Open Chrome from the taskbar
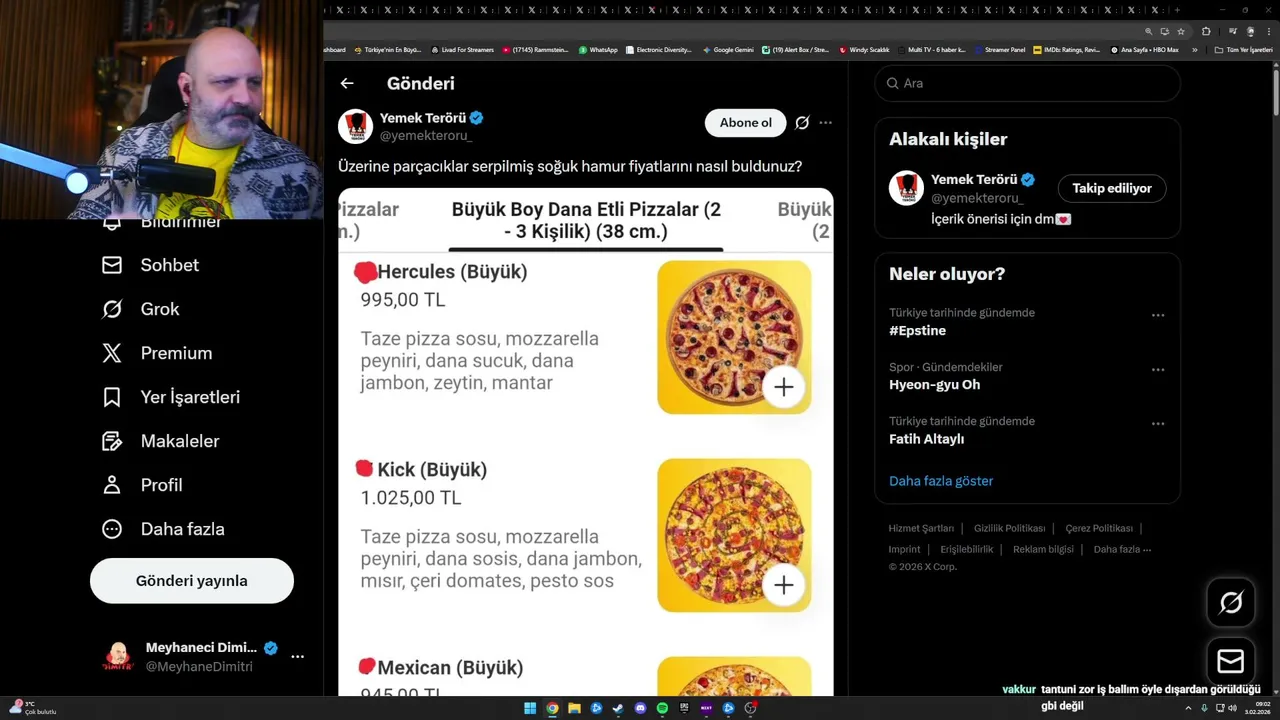The width and height of the screenshot is (1280, 720). [552, 709]
